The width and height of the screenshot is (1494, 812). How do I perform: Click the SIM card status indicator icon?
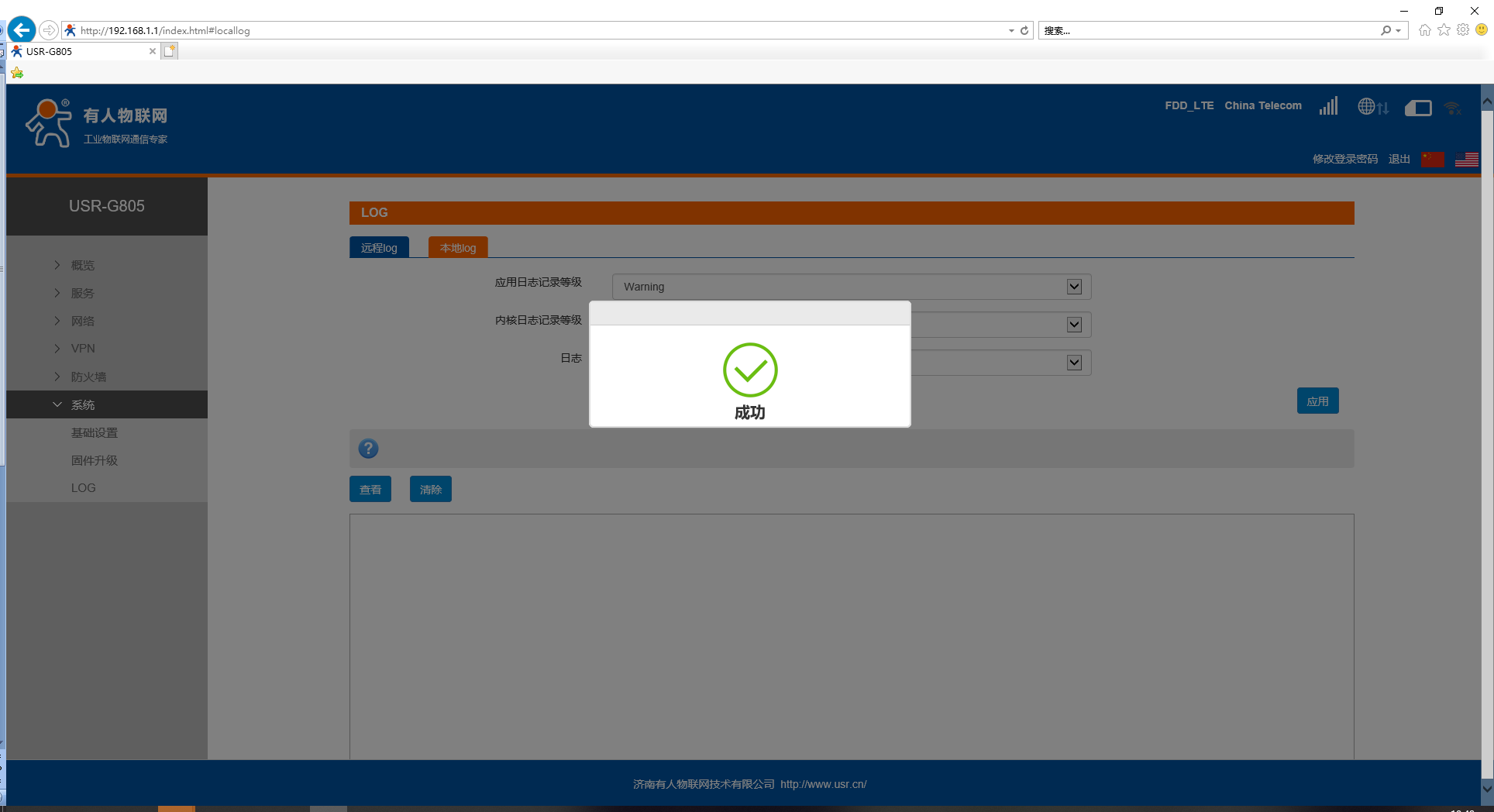1417,108
